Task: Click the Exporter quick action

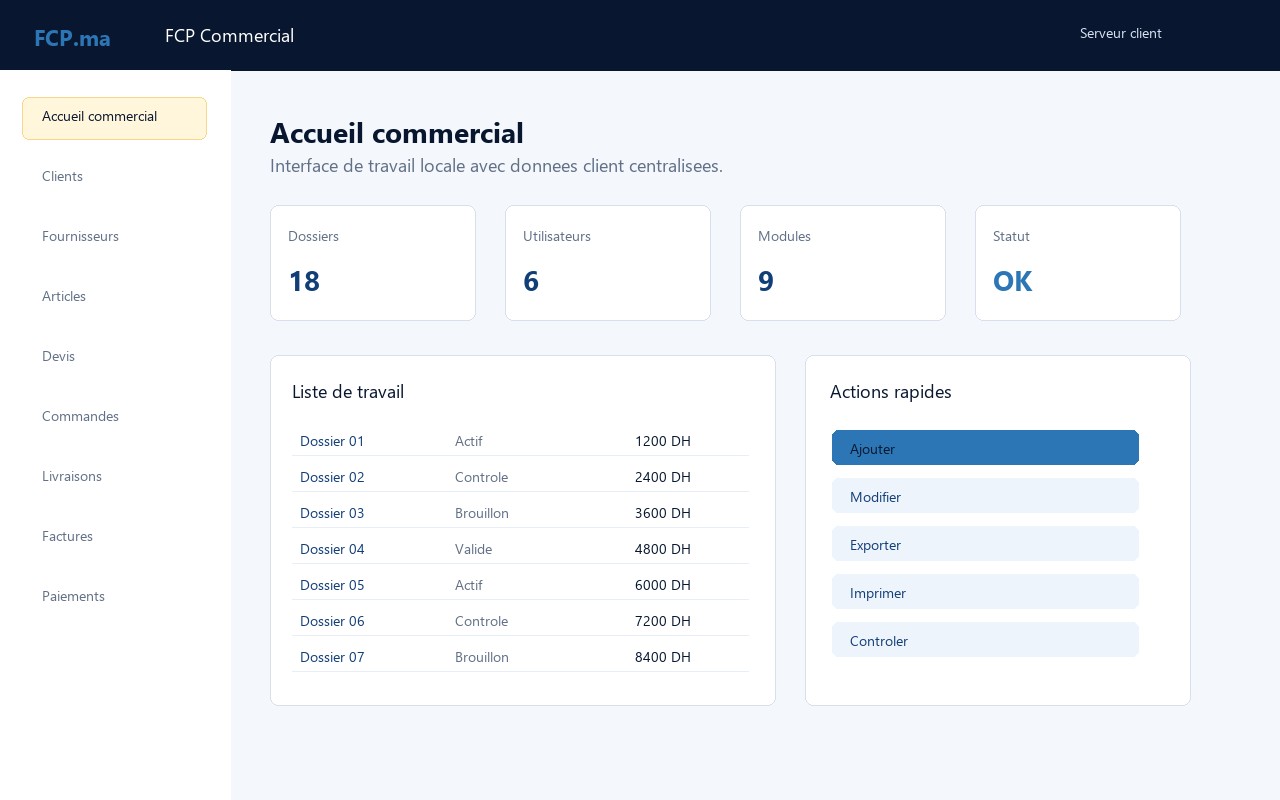Action: click(985, 544)
